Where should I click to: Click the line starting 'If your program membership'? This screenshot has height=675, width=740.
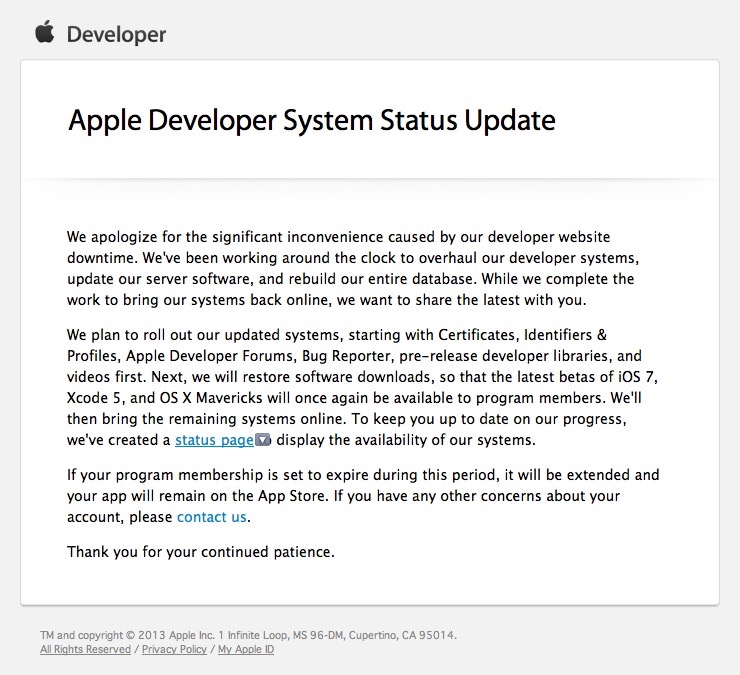(363, 475)
